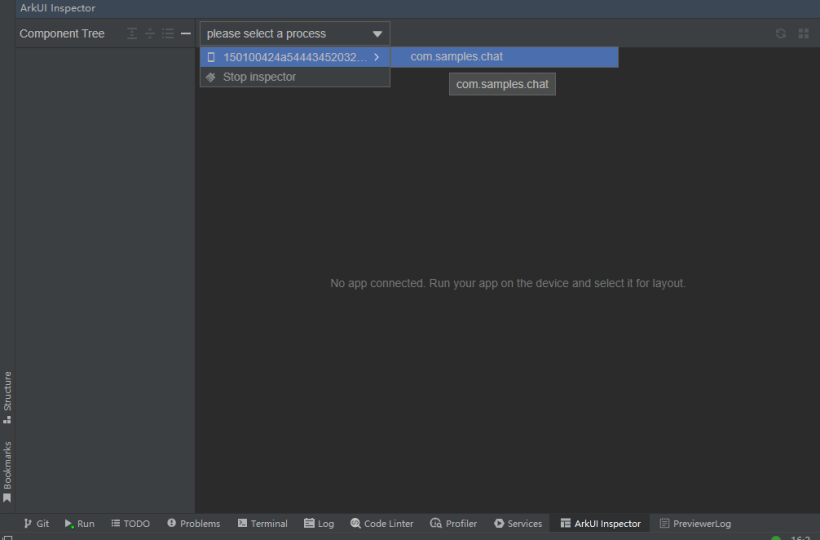The width and height of the screenshot is (820, 540).
Task: Click the list view icon in Component Tree
Action: click(x=167, y=33)
